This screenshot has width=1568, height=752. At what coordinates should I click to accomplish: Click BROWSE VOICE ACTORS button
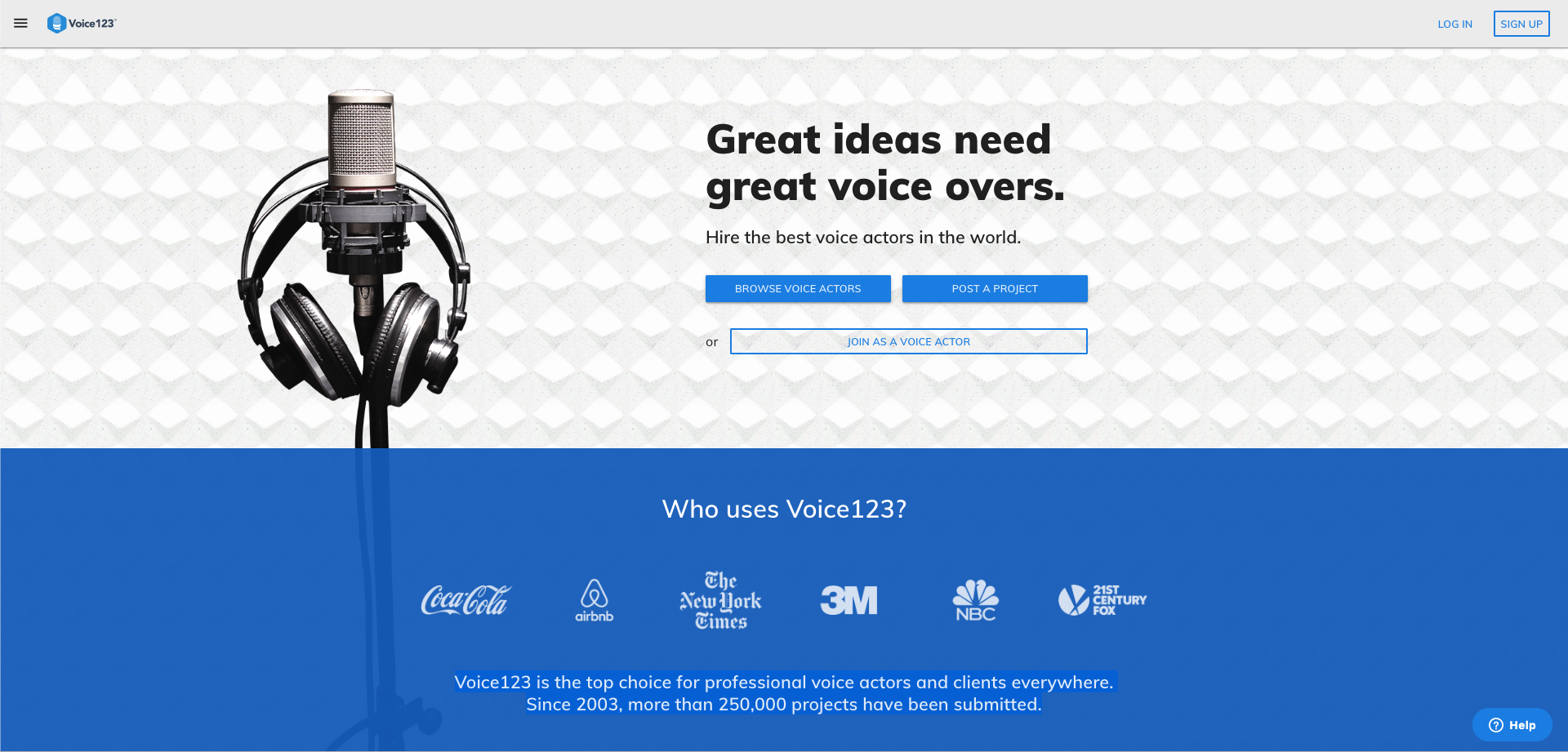pyautogui.click(x=798, y=289)
